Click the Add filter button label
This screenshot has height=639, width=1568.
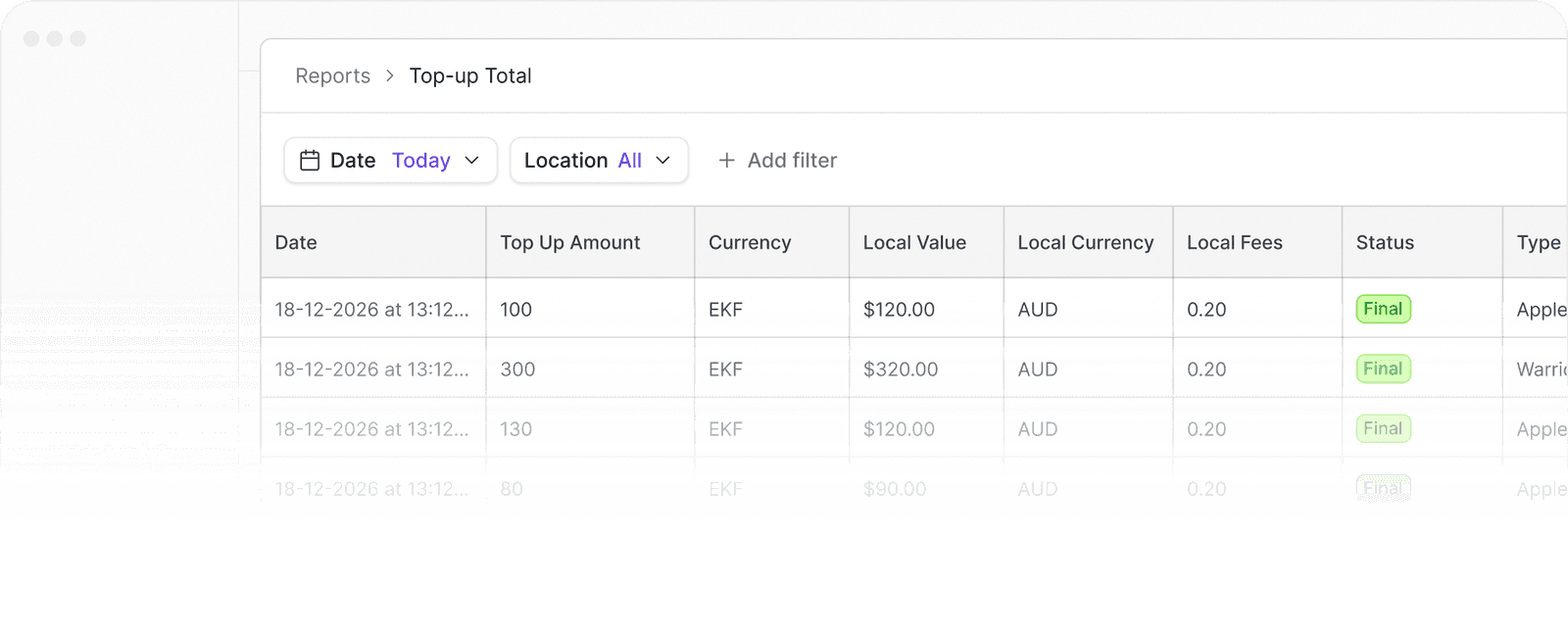[792, 160]
